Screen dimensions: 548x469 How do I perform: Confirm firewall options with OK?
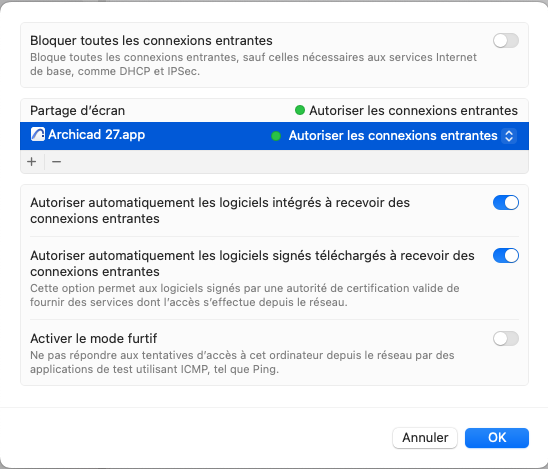(497, 438)
